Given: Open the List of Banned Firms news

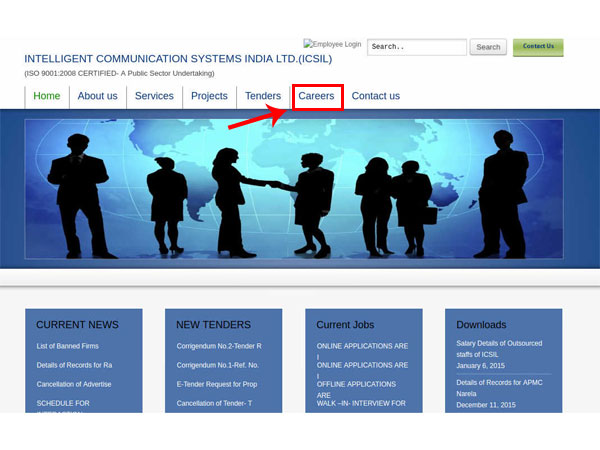Looking at the screenshot, I should [68, 346].
